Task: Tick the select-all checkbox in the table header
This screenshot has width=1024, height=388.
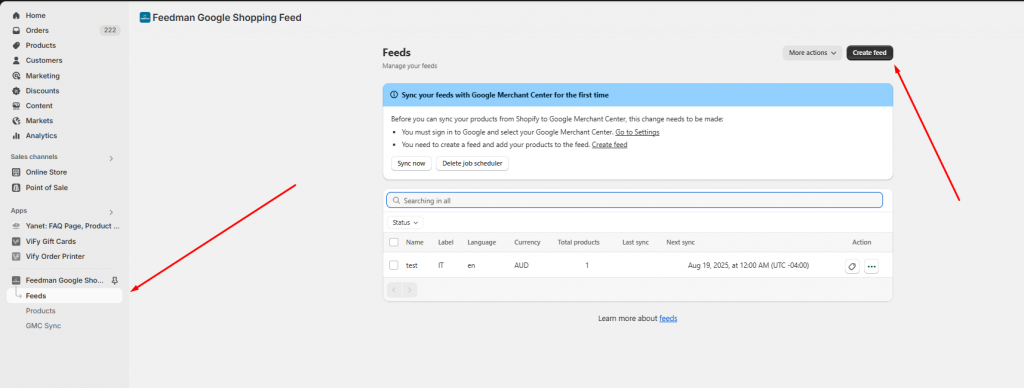Action: pyautogui.click(x=393, y=242)
